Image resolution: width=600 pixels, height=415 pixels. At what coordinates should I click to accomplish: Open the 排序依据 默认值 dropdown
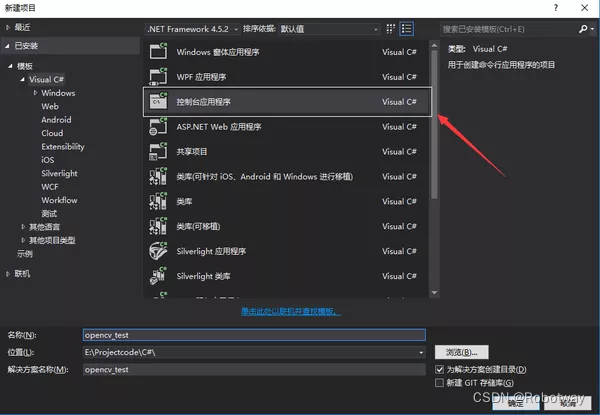pos(329,29)
